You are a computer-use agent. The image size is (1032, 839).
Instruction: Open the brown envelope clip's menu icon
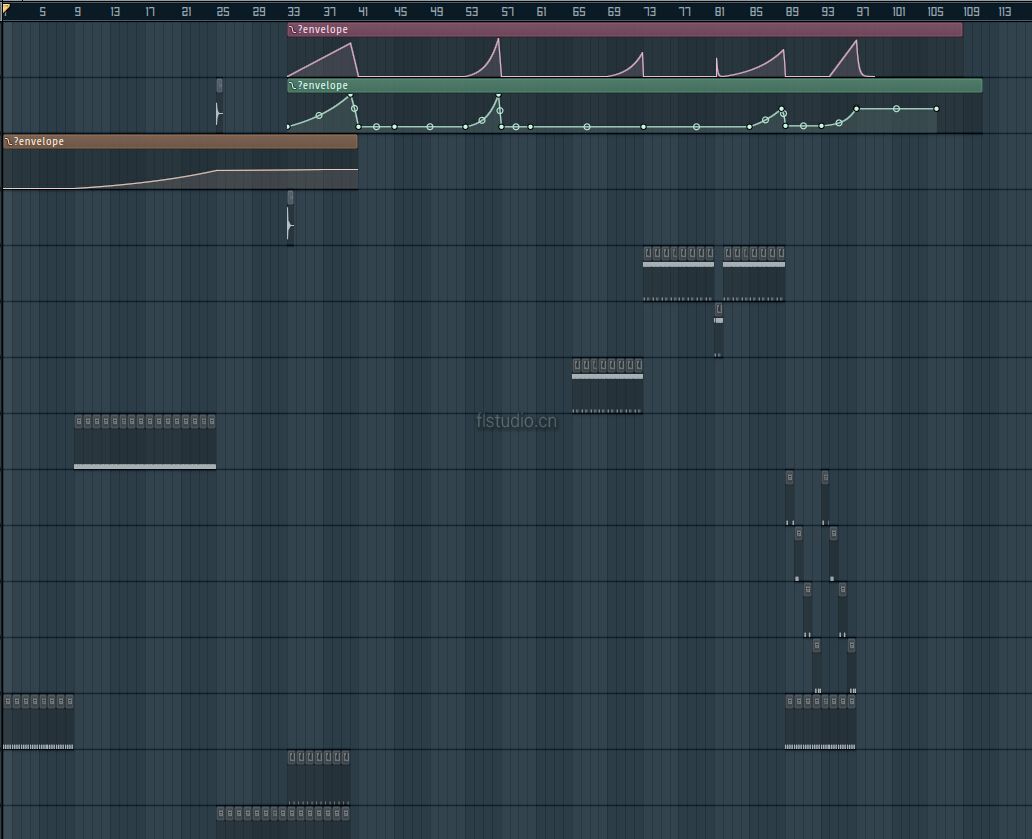click(9, 142)
